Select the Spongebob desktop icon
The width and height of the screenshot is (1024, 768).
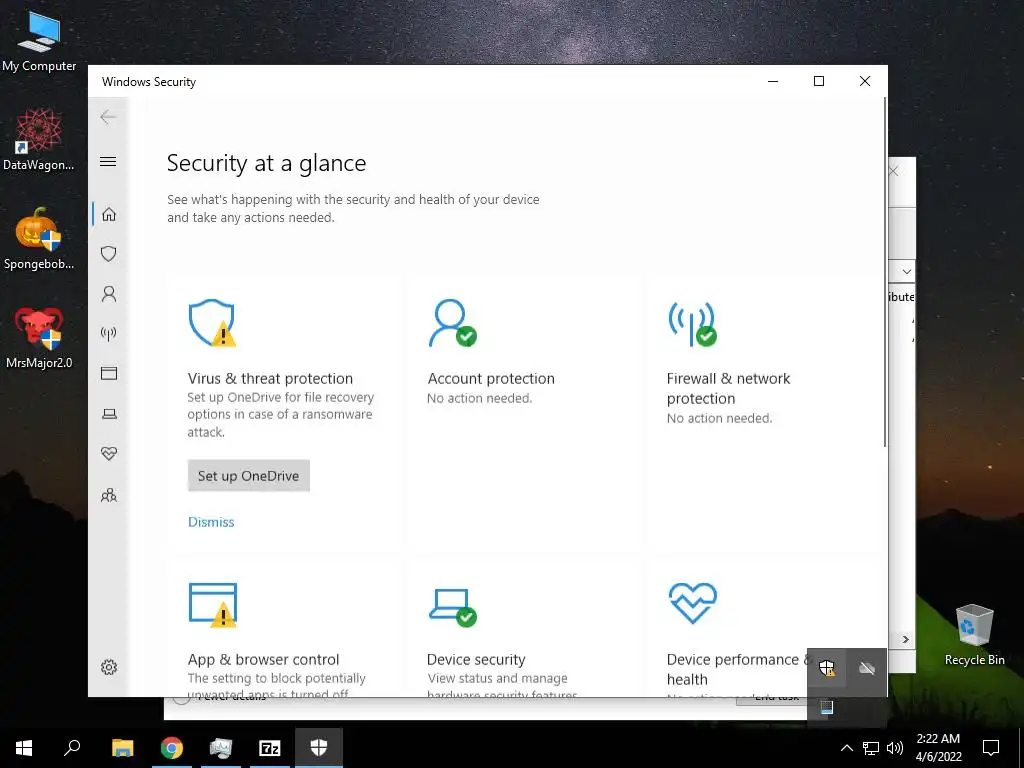coord(39,238)
